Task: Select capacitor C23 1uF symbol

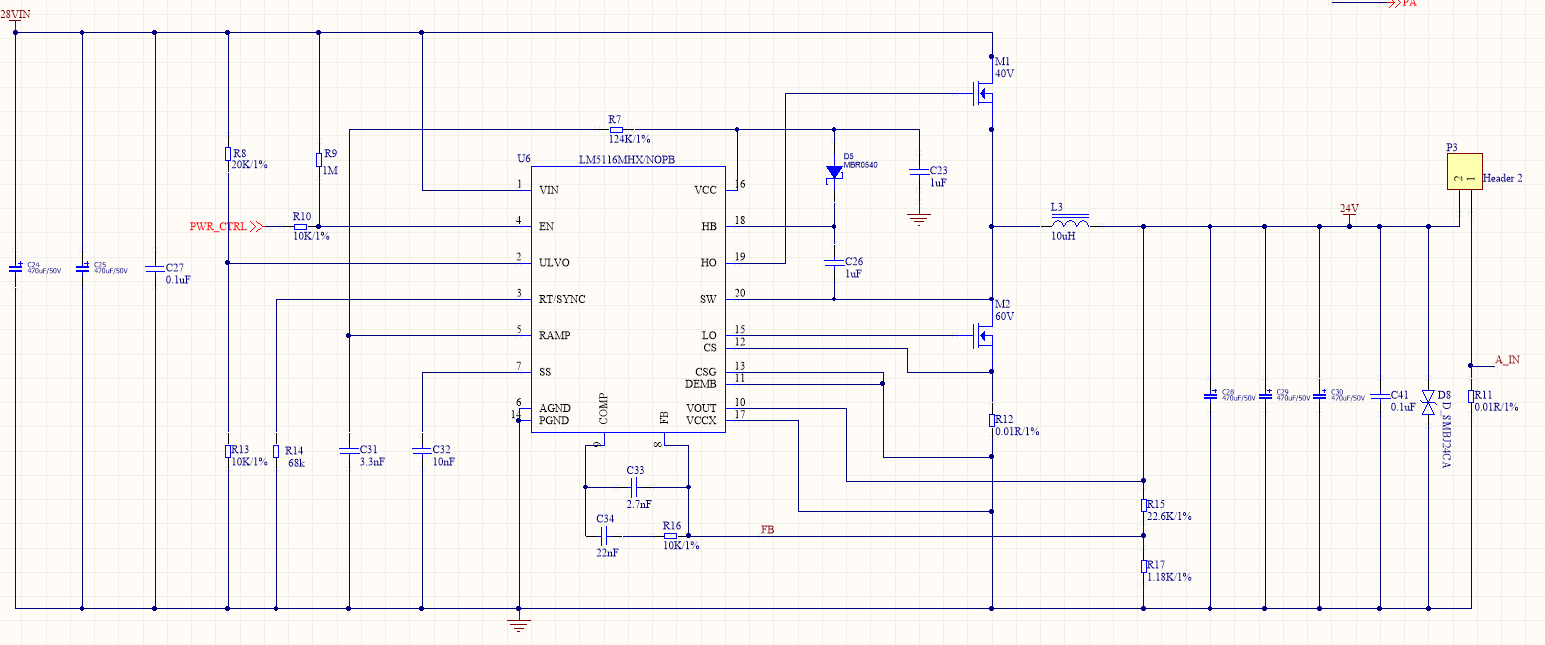Action: (917, 173)
